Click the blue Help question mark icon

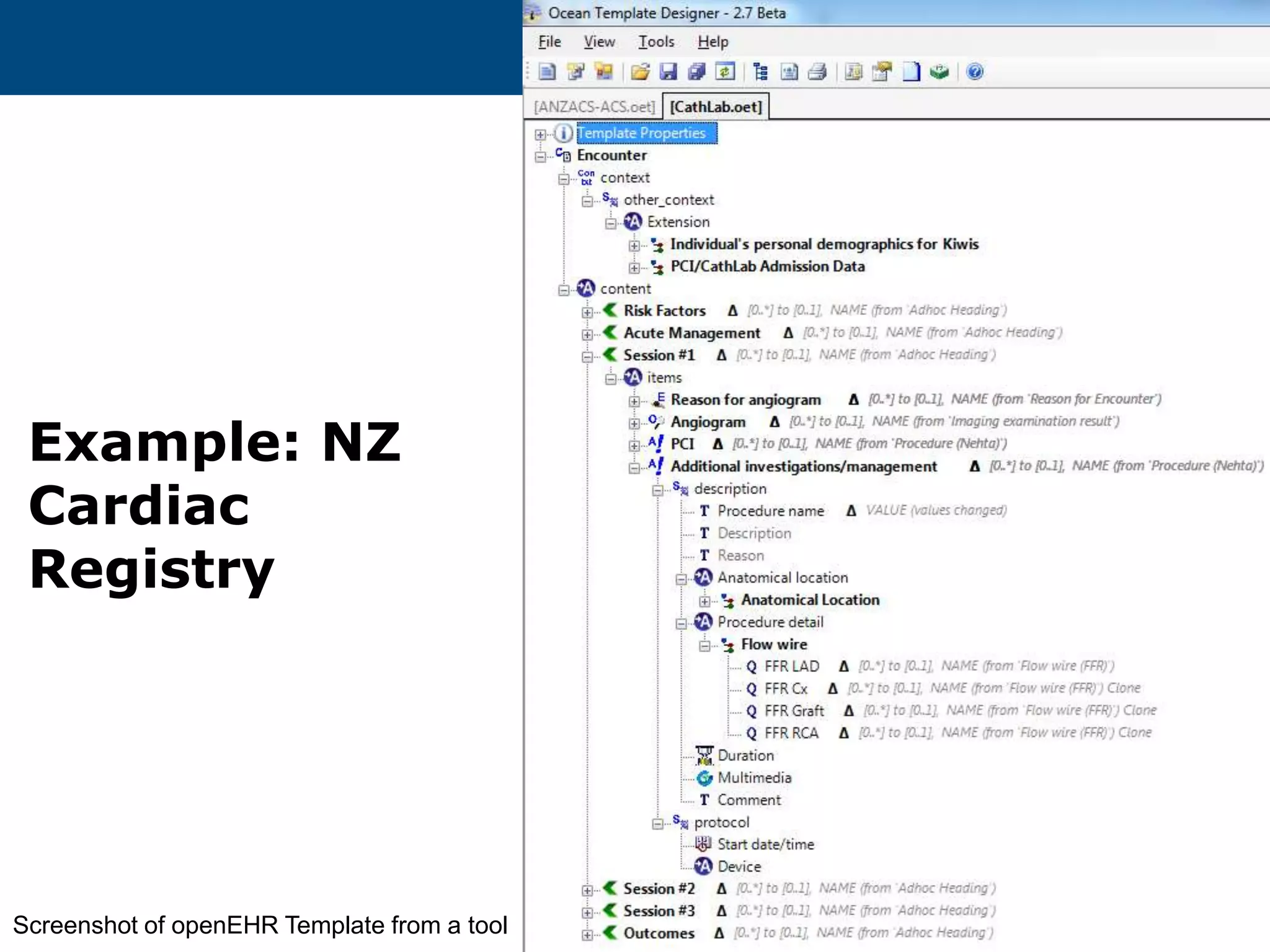pyautogui.click(x=974, y=72)
